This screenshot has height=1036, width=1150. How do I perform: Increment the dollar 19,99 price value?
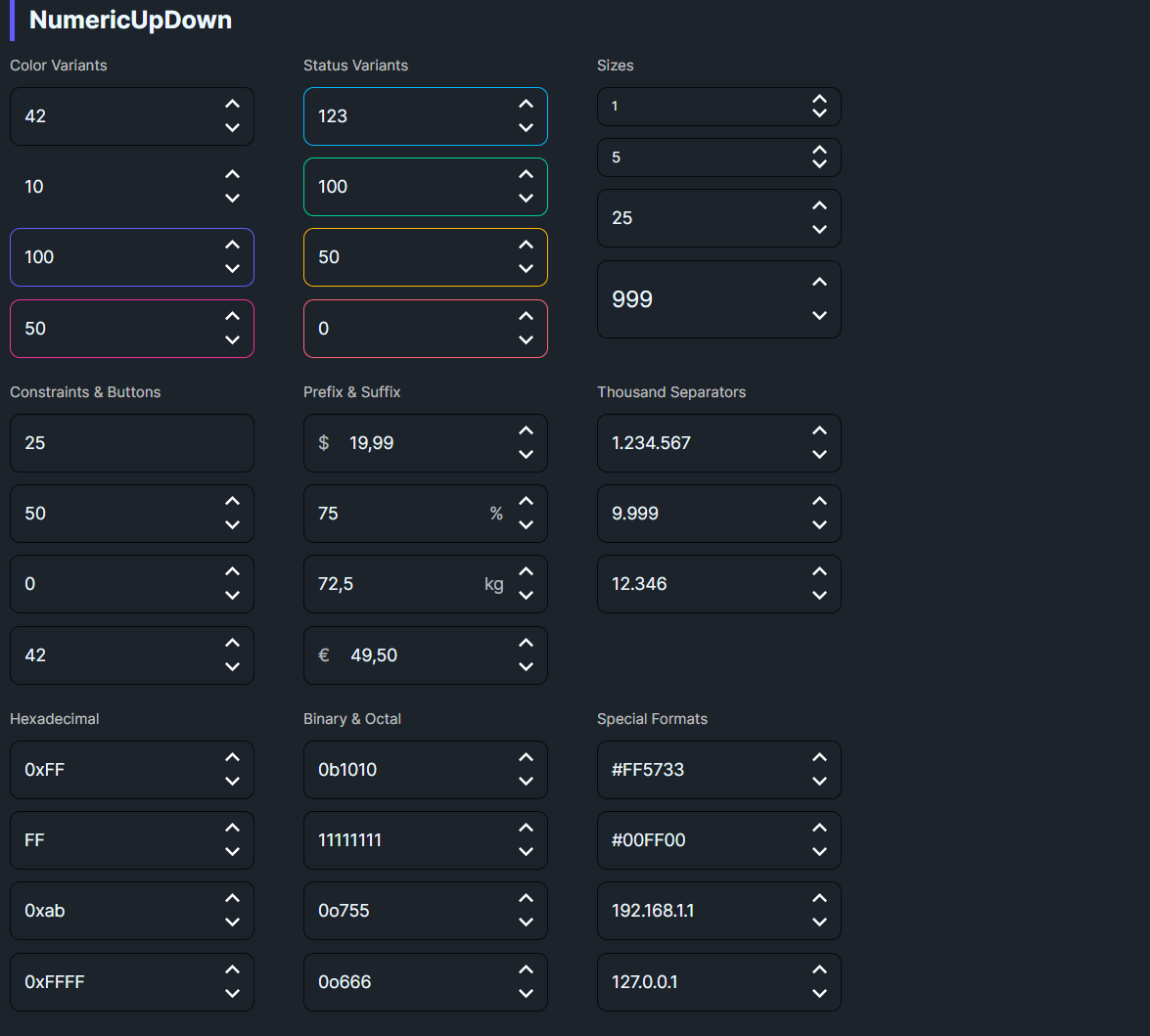pos(526,431)
